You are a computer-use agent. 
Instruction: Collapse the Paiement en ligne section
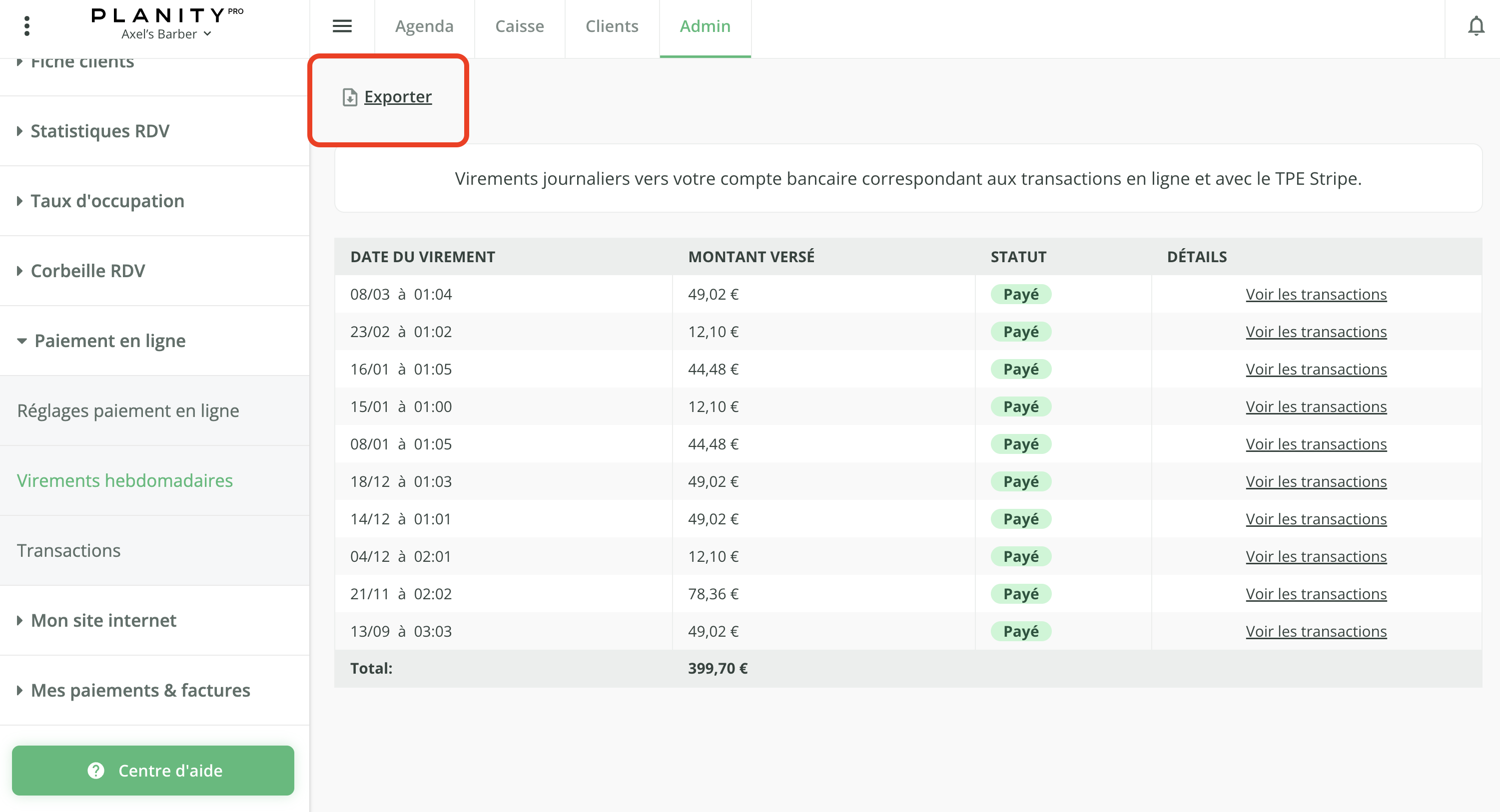tap(109, 341)
